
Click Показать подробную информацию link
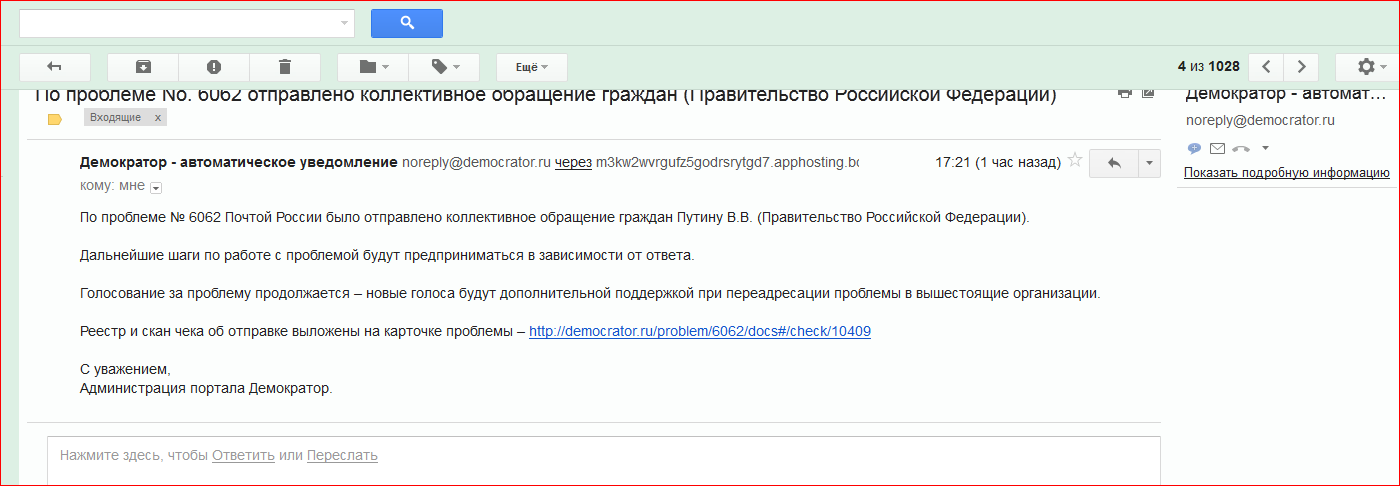(1286, 173)
